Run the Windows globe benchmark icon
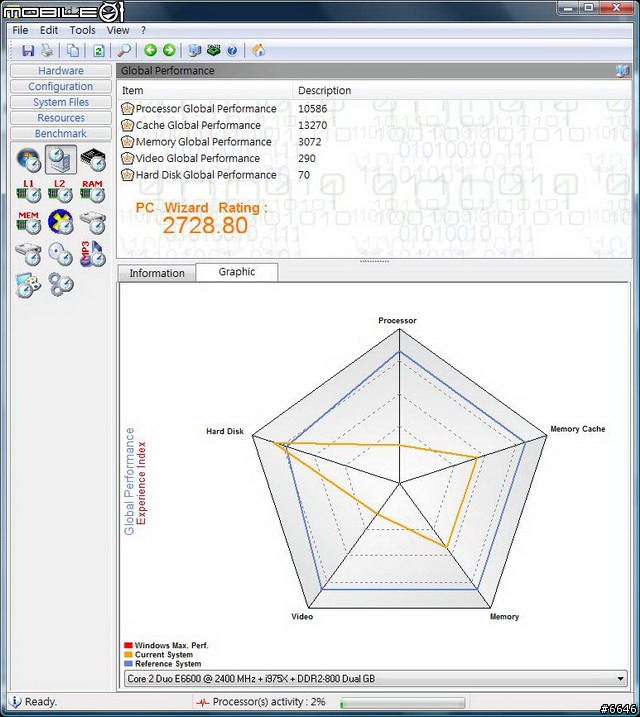The image size is (640, 717). (x=29, y=160)
